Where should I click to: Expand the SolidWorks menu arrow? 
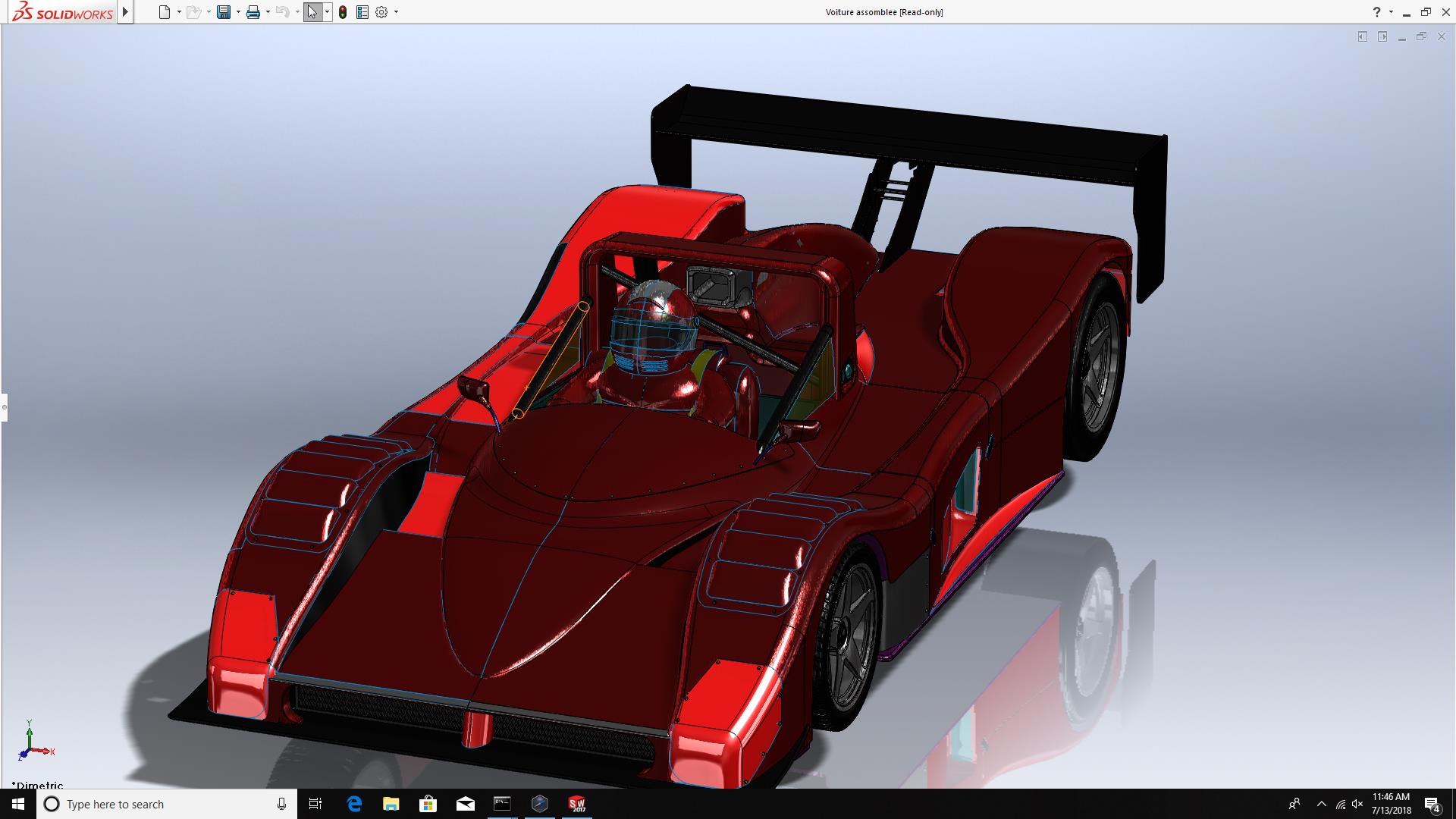click(126, 12)
